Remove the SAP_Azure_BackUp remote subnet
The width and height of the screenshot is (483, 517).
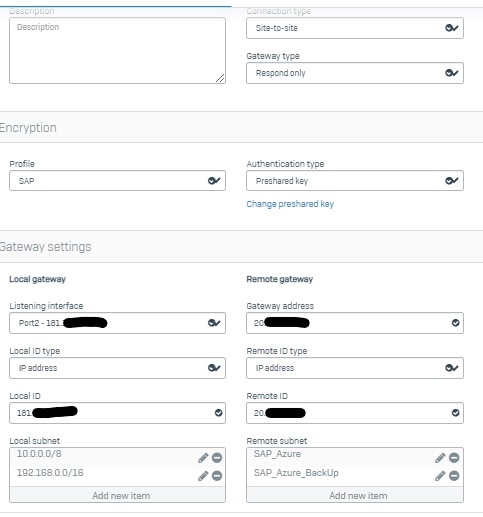[x=454, y=476]
